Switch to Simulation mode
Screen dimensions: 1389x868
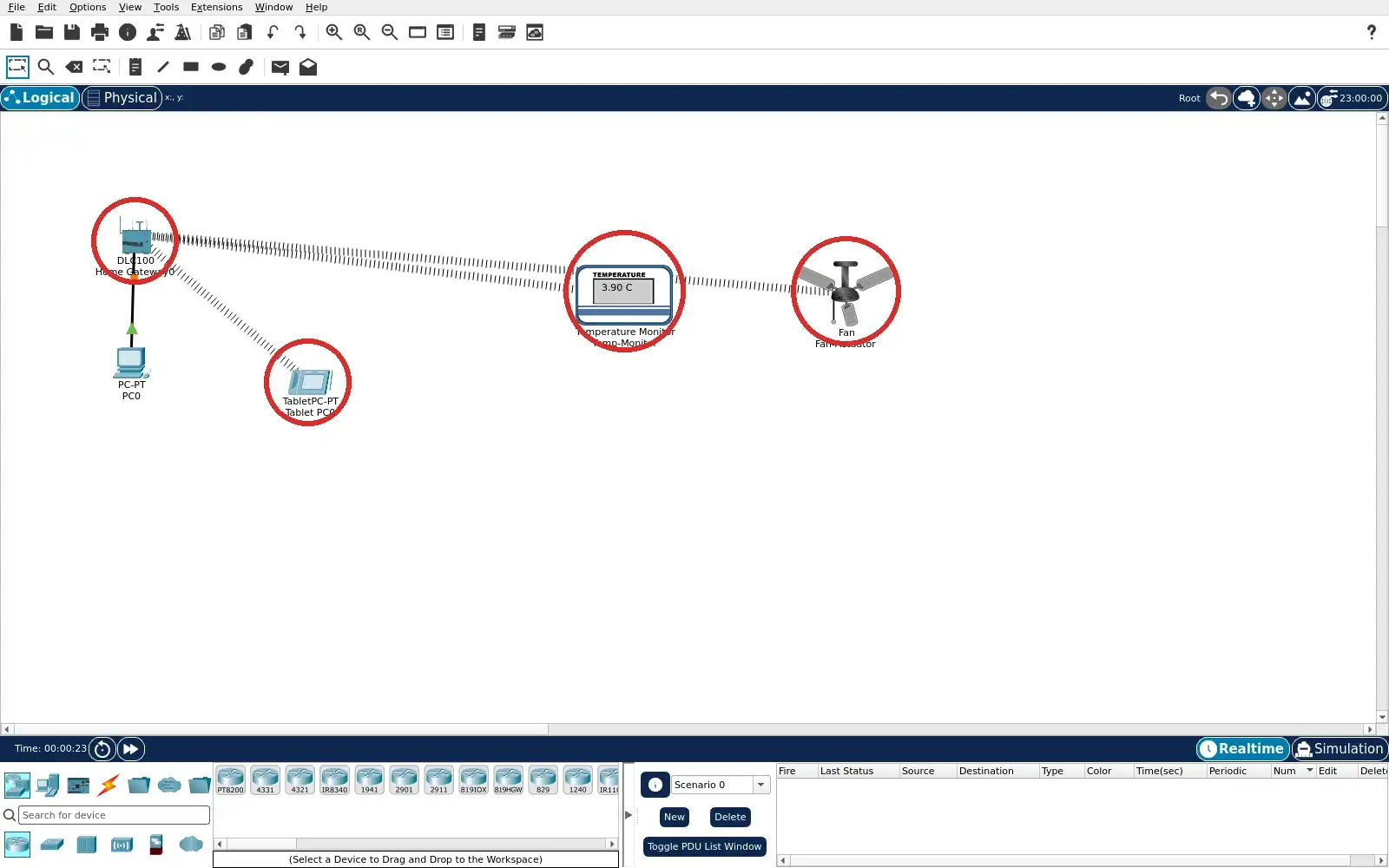tap(1340, 748)
